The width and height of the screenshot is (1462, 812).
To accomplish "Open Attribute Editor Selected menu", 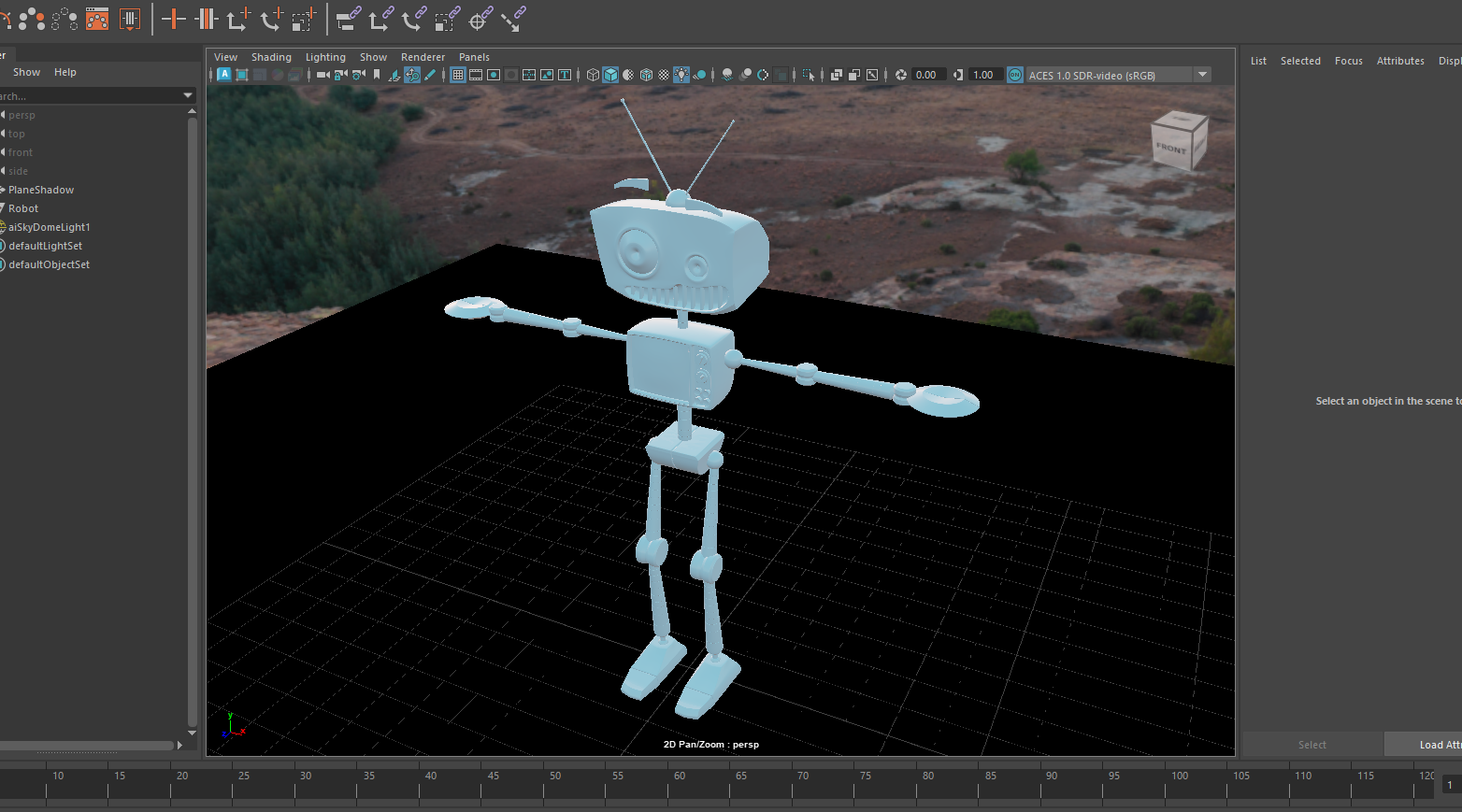I will (1300, 61).
